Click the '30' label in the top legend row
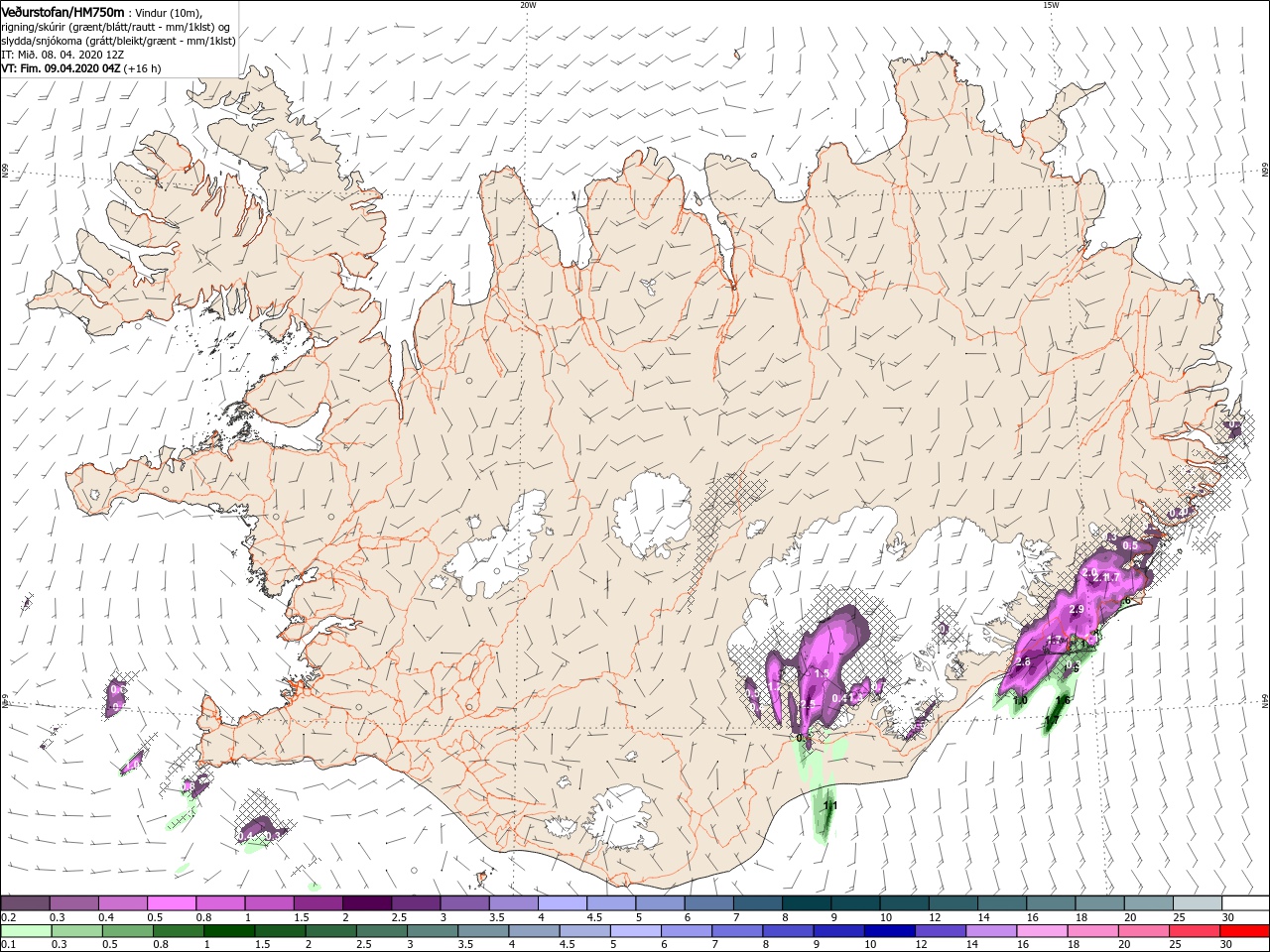This screenshot has width=1270, height=952. coord(1227,917)
